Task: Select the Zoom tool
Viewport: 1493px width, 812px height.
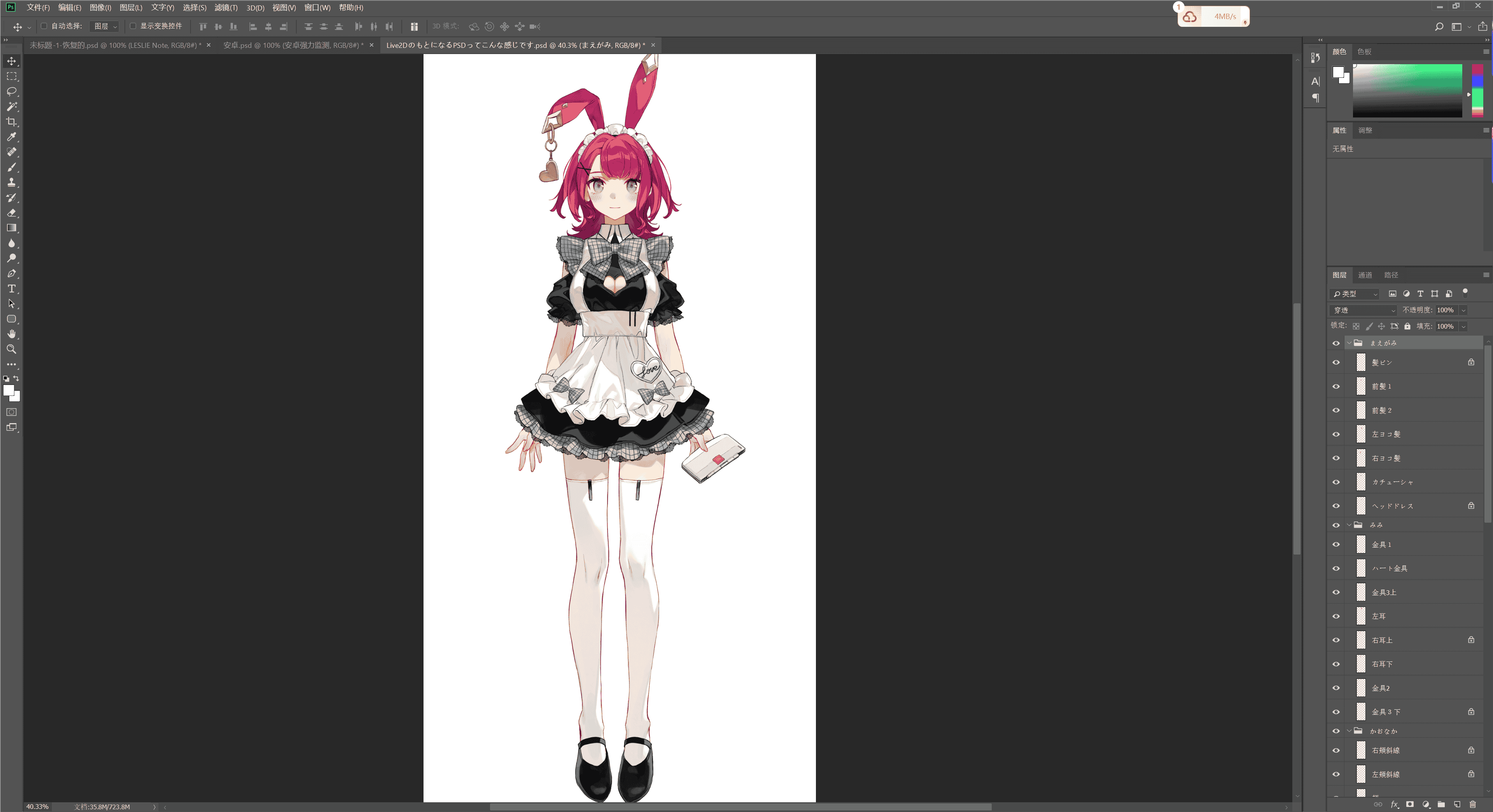Action: point(12,349)
